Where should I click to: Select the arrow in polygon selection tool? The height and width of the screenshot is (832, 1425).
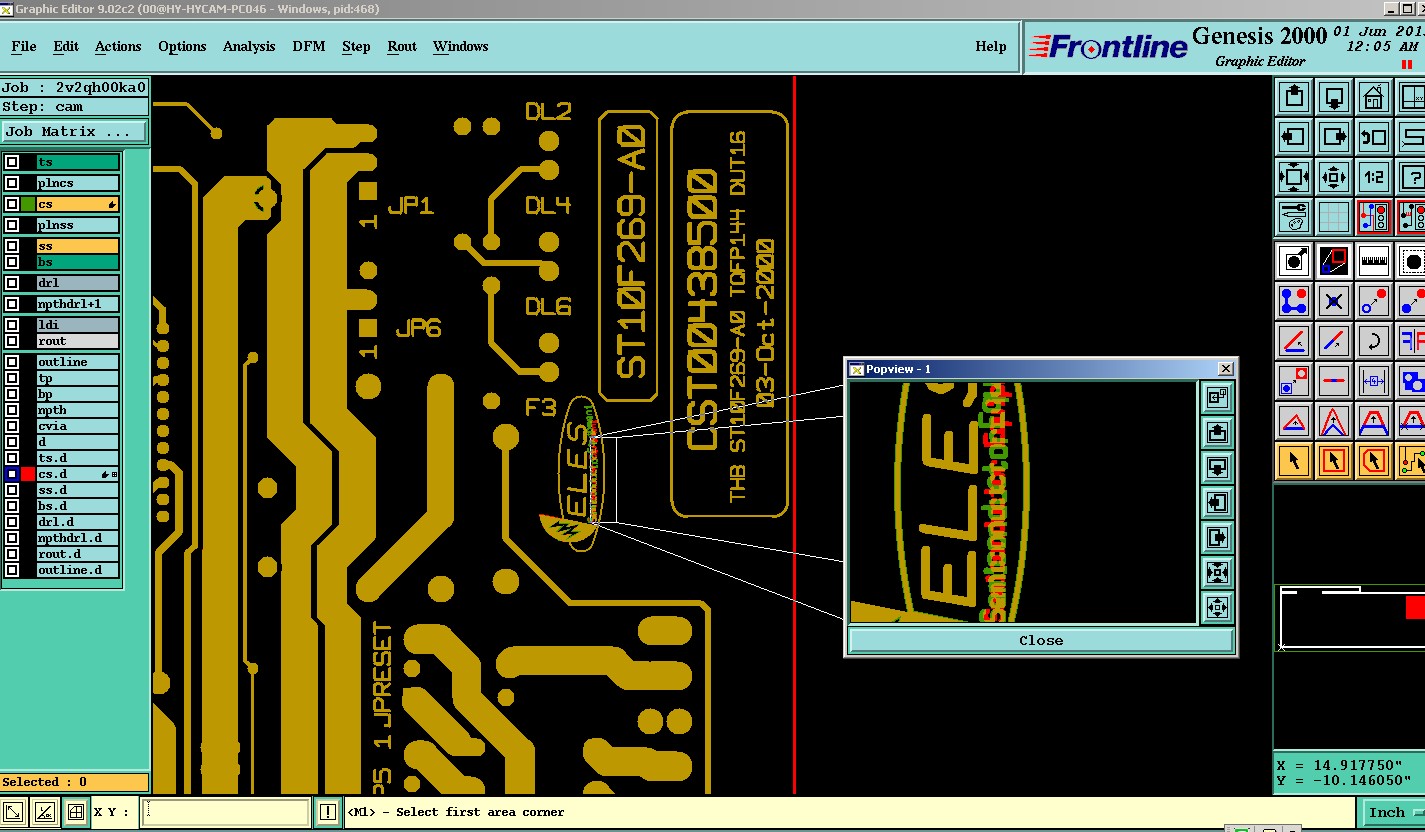pos(1374,461)
